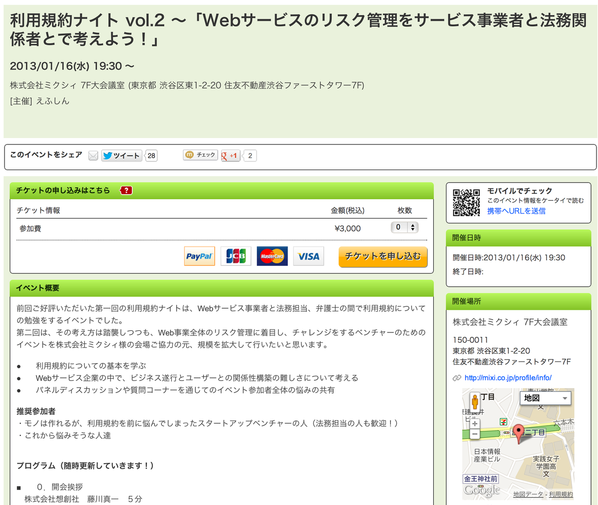Click the 地図データ link under the map
The height and width of the screenshot is (505, 598).
click(528, 494)
